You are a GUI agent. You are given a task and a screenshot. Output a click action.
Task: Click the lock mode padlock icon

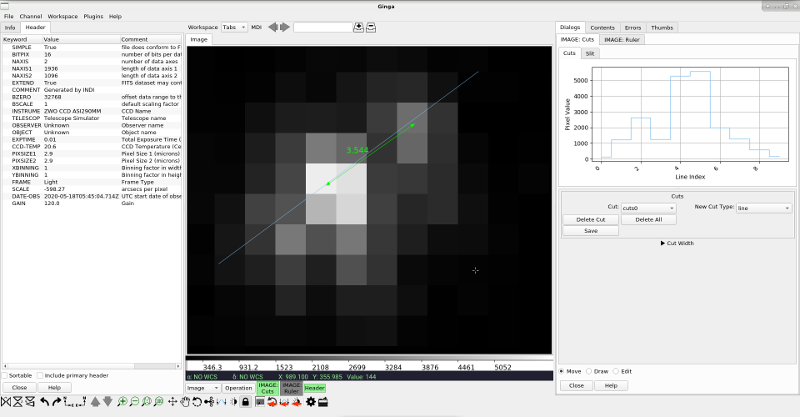click(x=246, y=402)
